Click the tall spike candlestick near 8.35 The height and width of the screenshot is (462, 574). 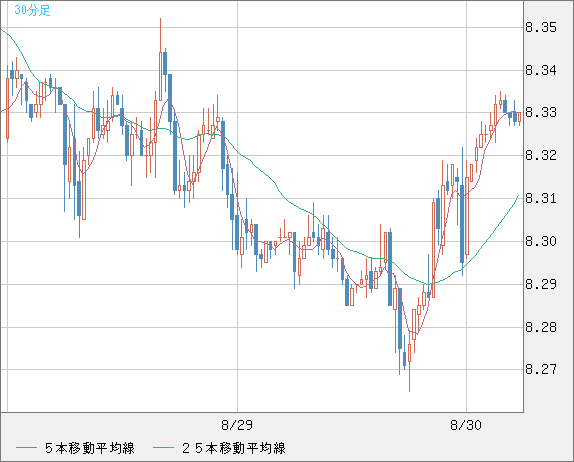coord(160,59)
